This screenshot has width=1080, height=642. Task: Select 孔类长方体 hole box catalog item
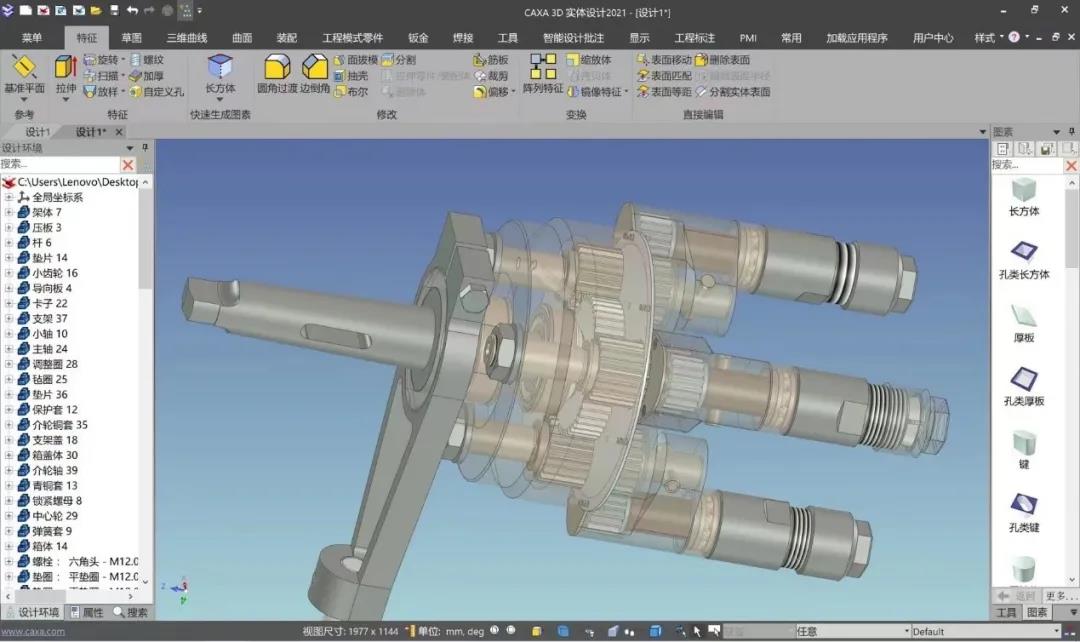[1024, 259]
